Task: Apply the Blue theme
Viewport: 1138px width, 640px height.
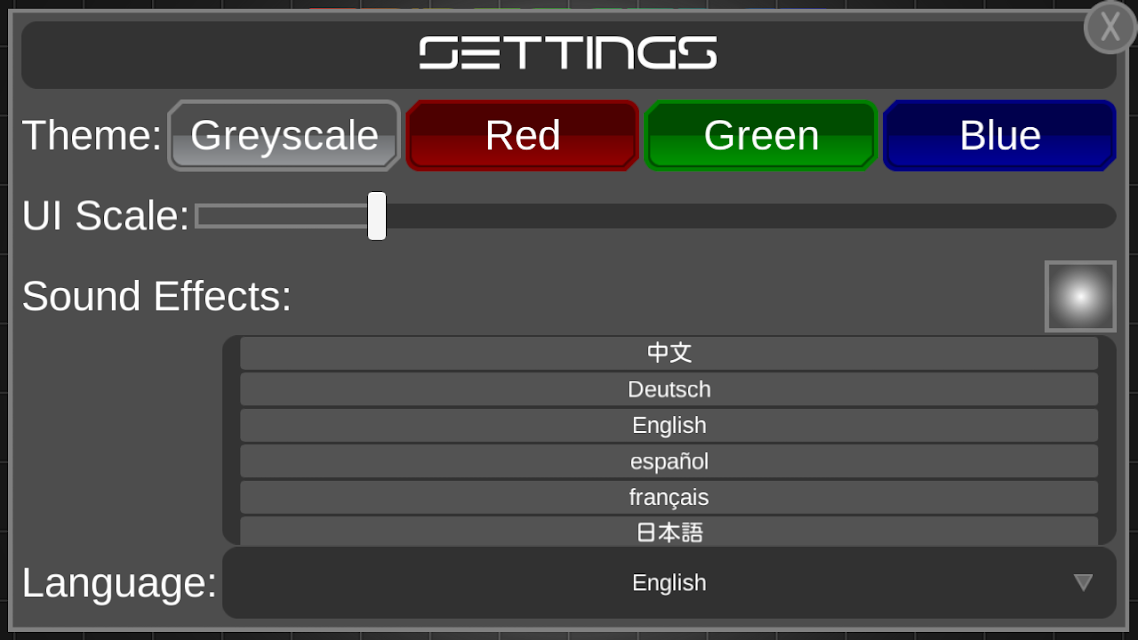Action: (x=1000, y=136)
